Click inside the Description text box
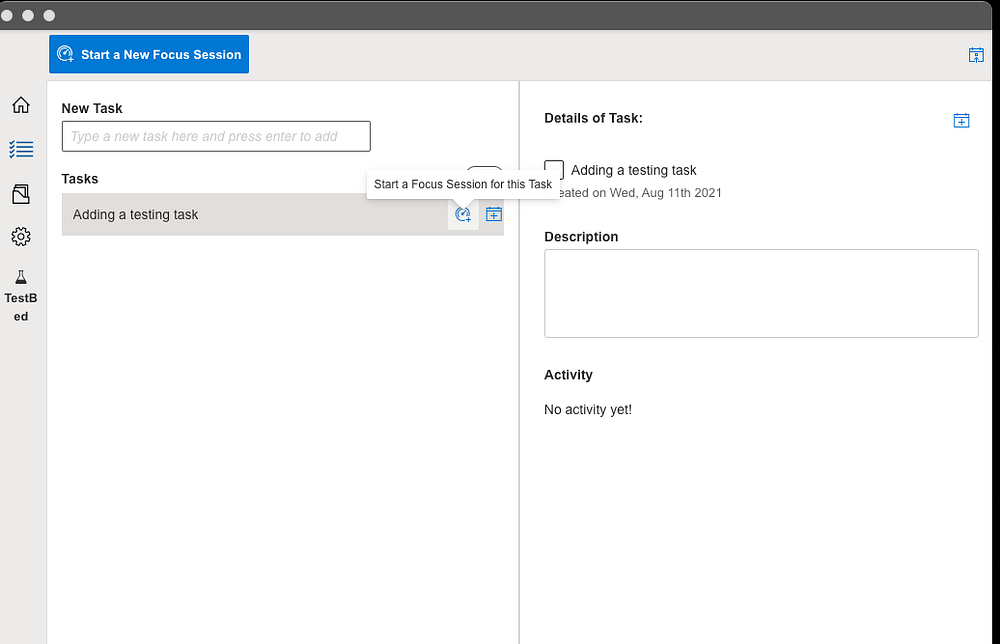This screenshot has width=1000, height=644. click(x=761, y=293)
